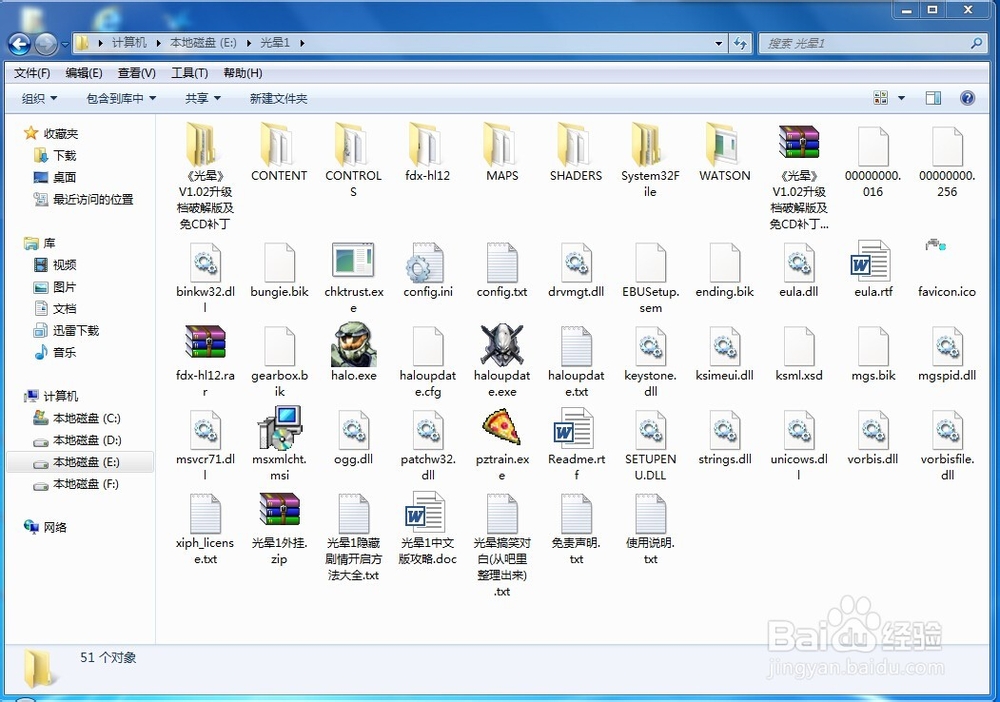Select the System32File folder
The image size is (1000, 702).
coord(649,143)
